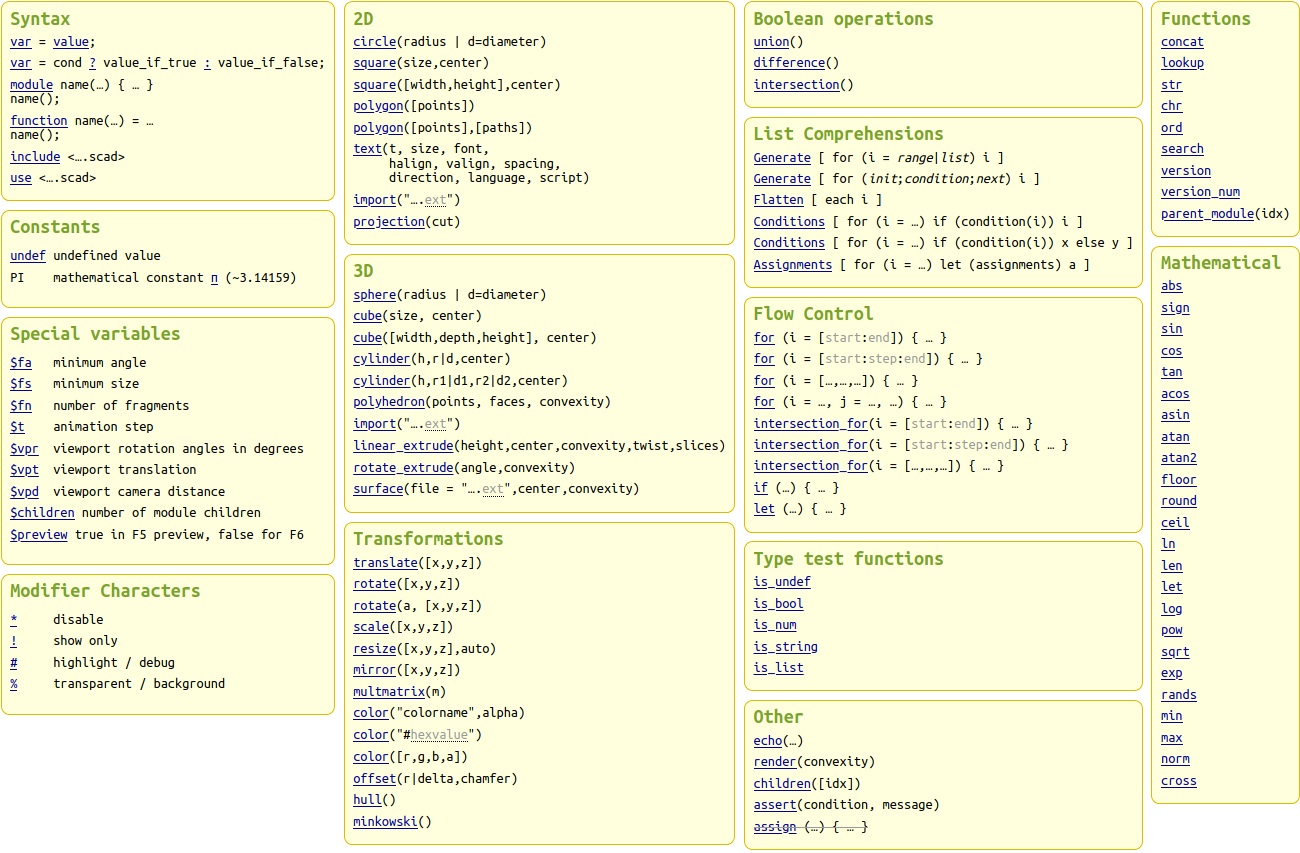Click the Flatten link in List Comprehensions
The width and height of the screenshot is (1300, 853).
click(778, 200)
